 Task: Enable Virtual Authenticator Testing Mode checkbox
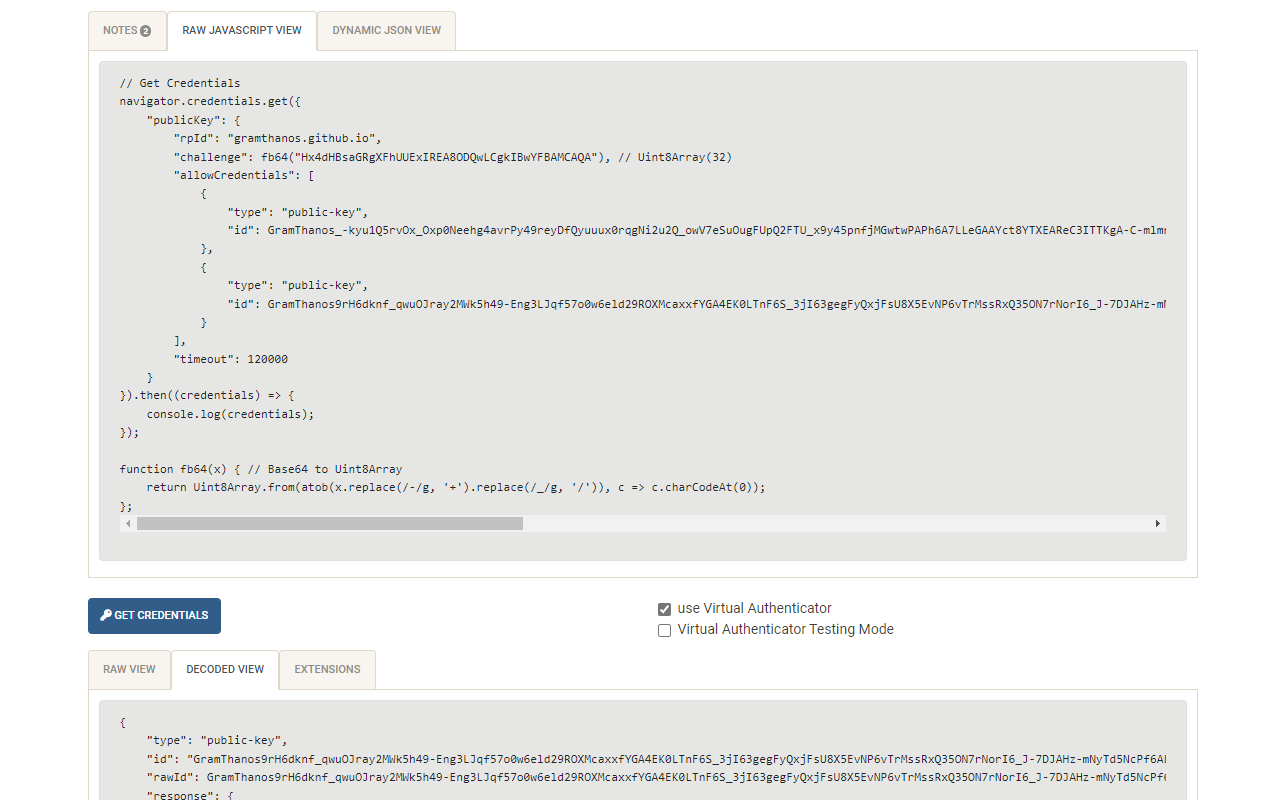(x=664, y=630)
